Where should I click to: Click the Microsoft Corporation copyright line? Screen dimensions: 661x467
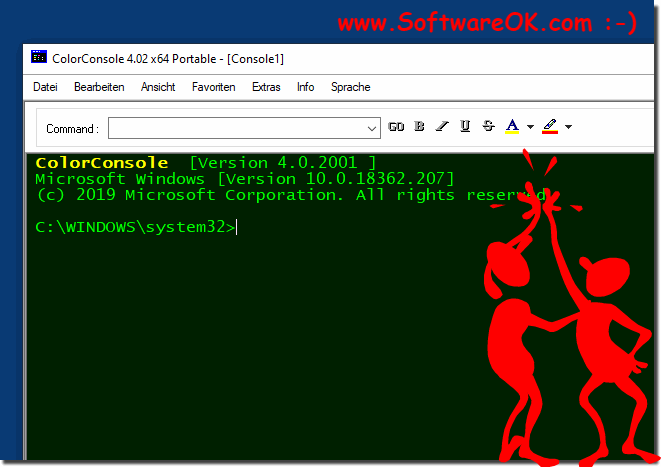(291, 195)
